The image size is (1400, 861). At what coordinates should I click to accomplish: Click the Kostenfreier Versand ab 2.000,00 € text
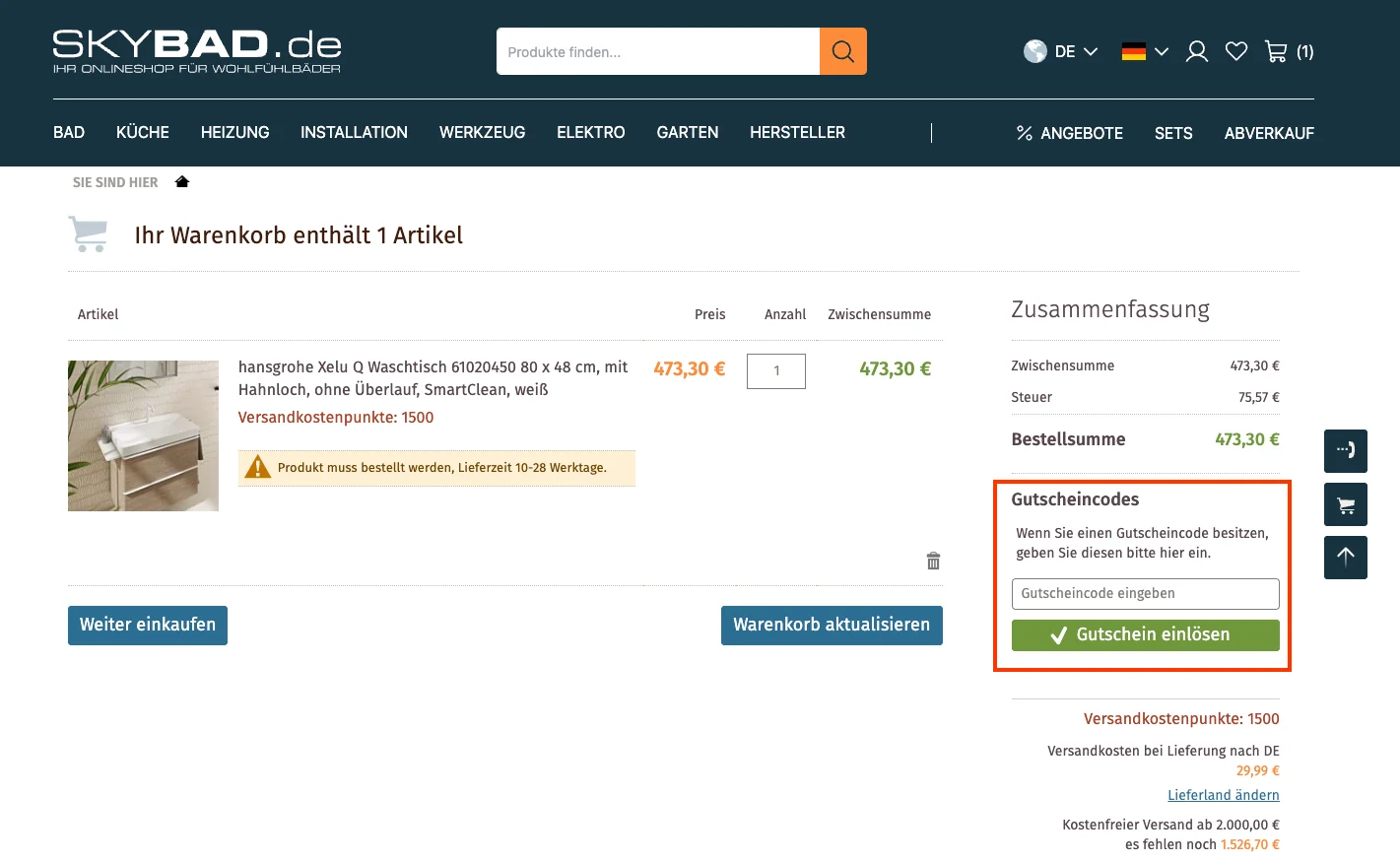tap(1170, 825)
